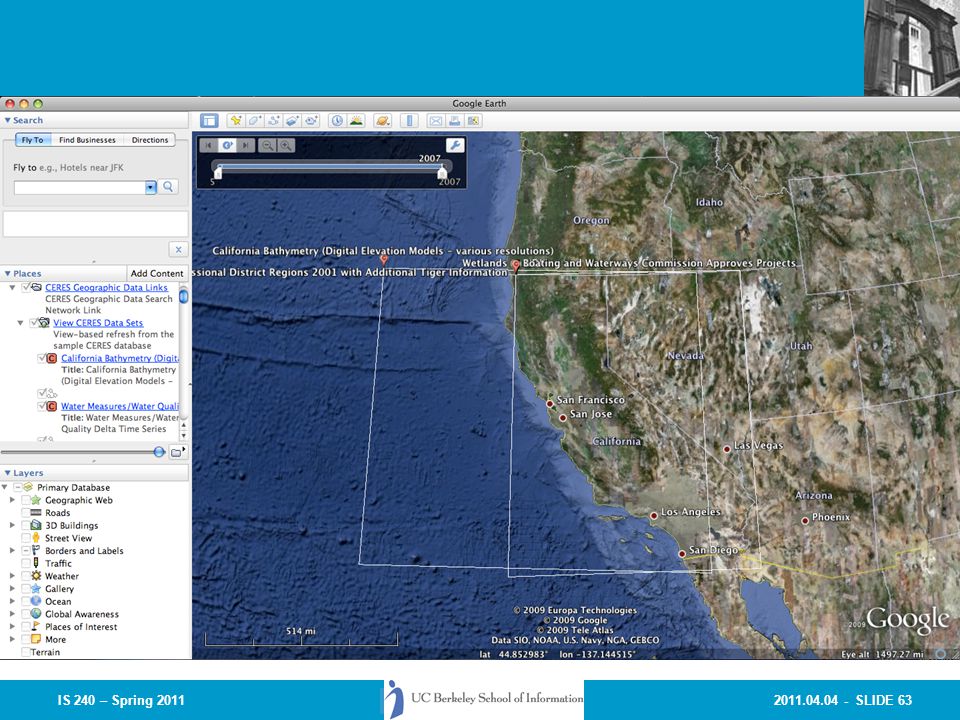Switch to Find Businesses tab
This screenshot has height=720, width=960.
point(88,140)
